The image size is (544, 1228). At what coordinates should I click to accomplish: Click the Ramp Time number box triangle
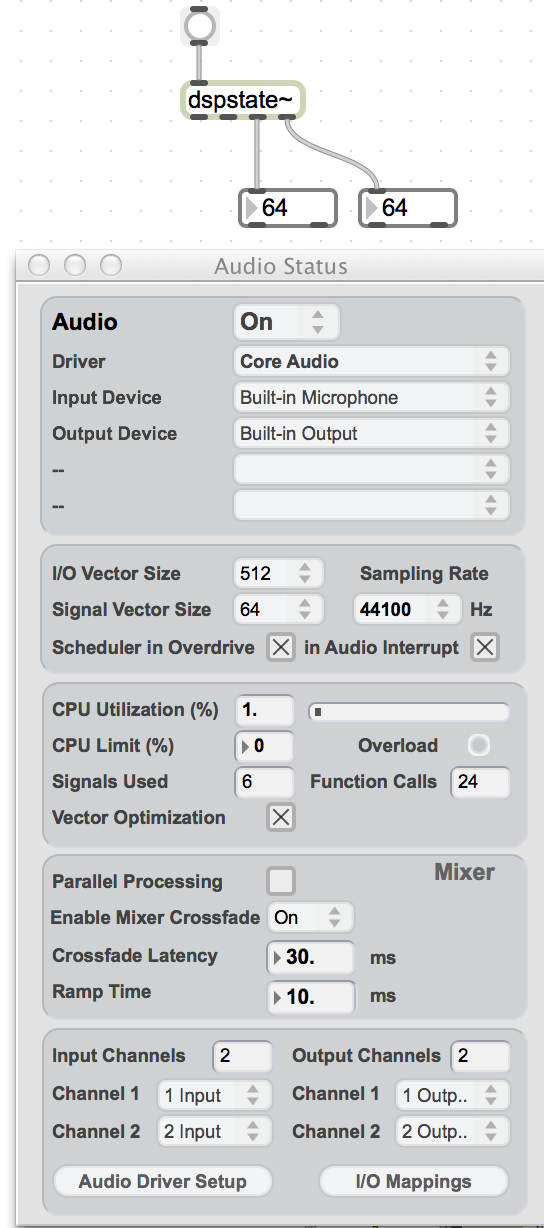pos(277,997)
